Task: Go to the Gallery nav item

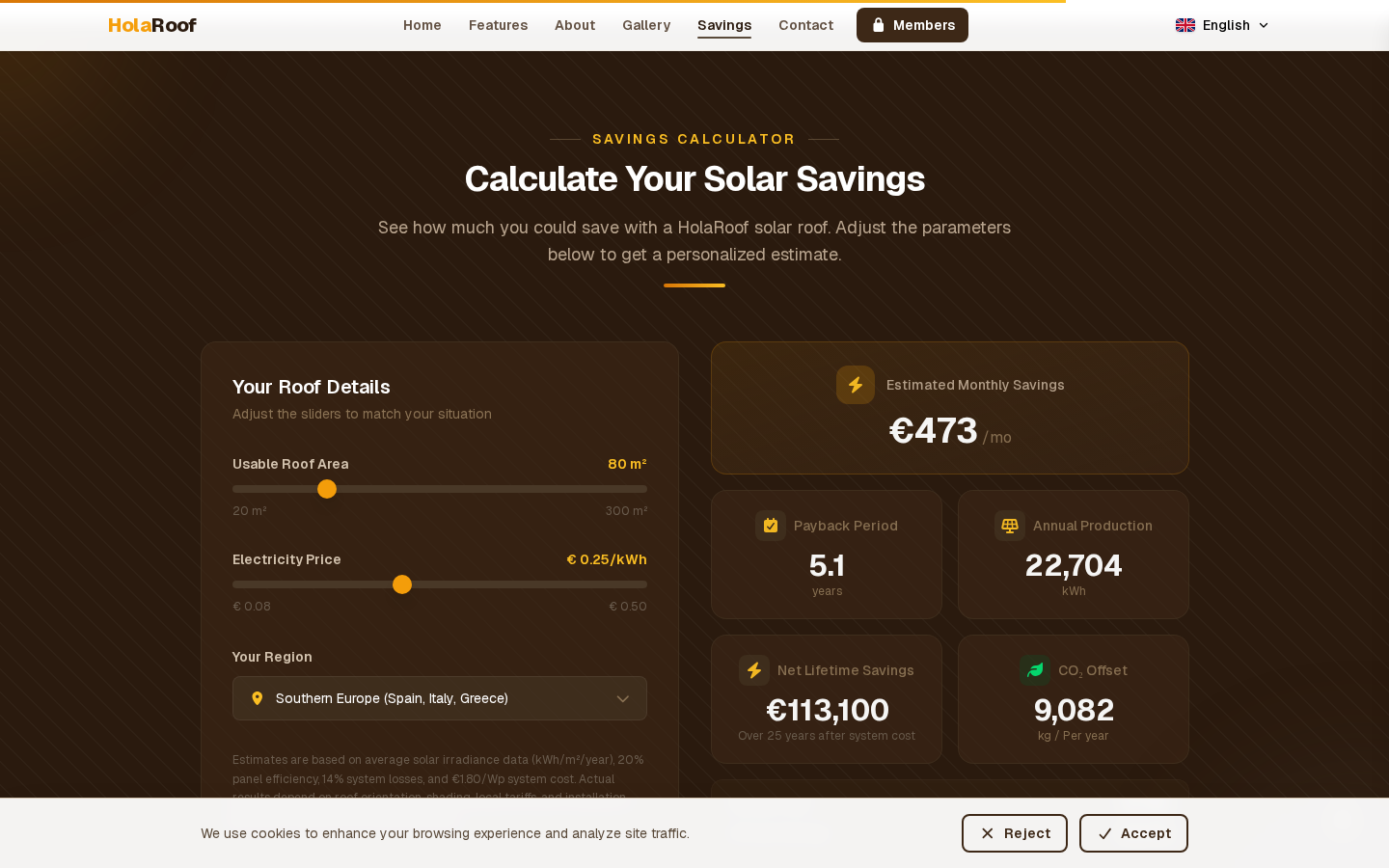Action: pyautogui.click(x=646, y=25)
